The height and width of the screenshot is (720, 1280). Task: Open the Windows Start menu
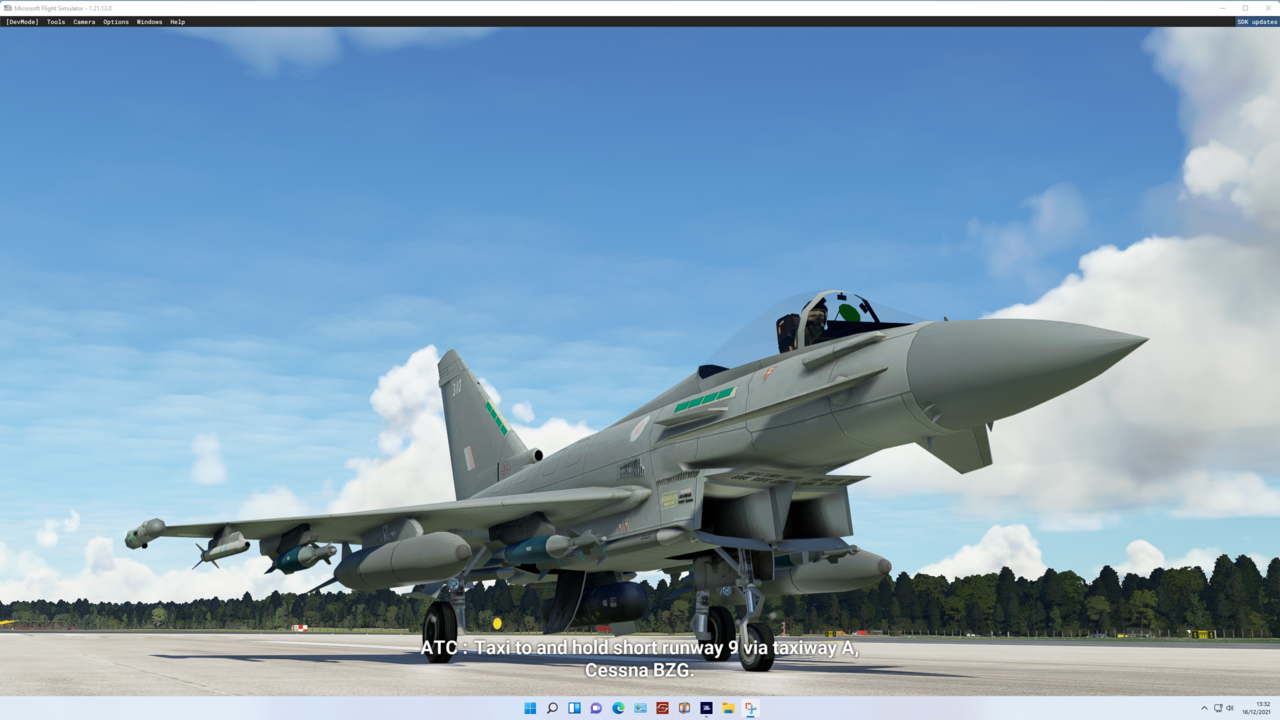click(530, 708)
